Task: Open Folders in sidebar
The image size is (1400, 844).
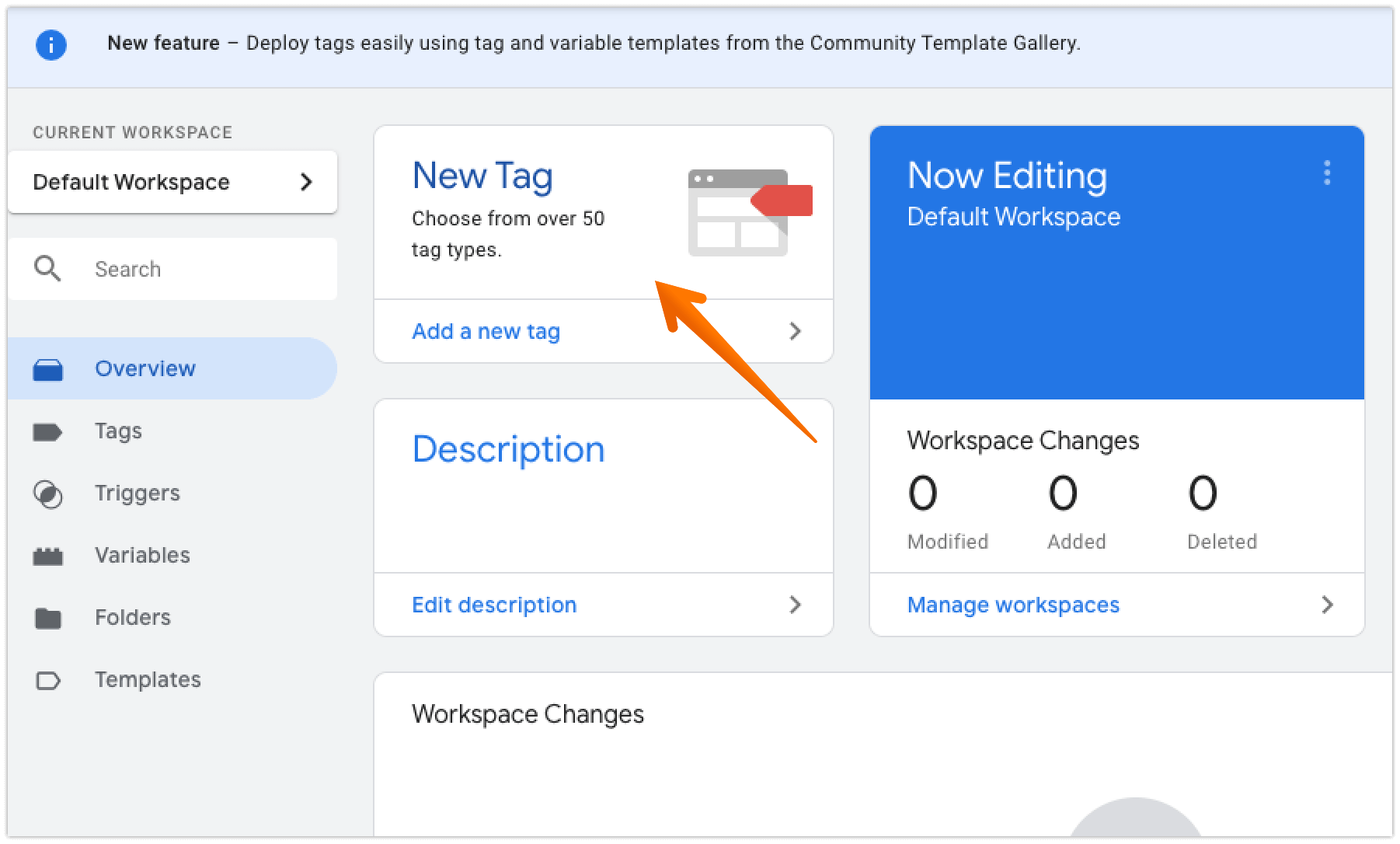Action: (x=172, y=618)
